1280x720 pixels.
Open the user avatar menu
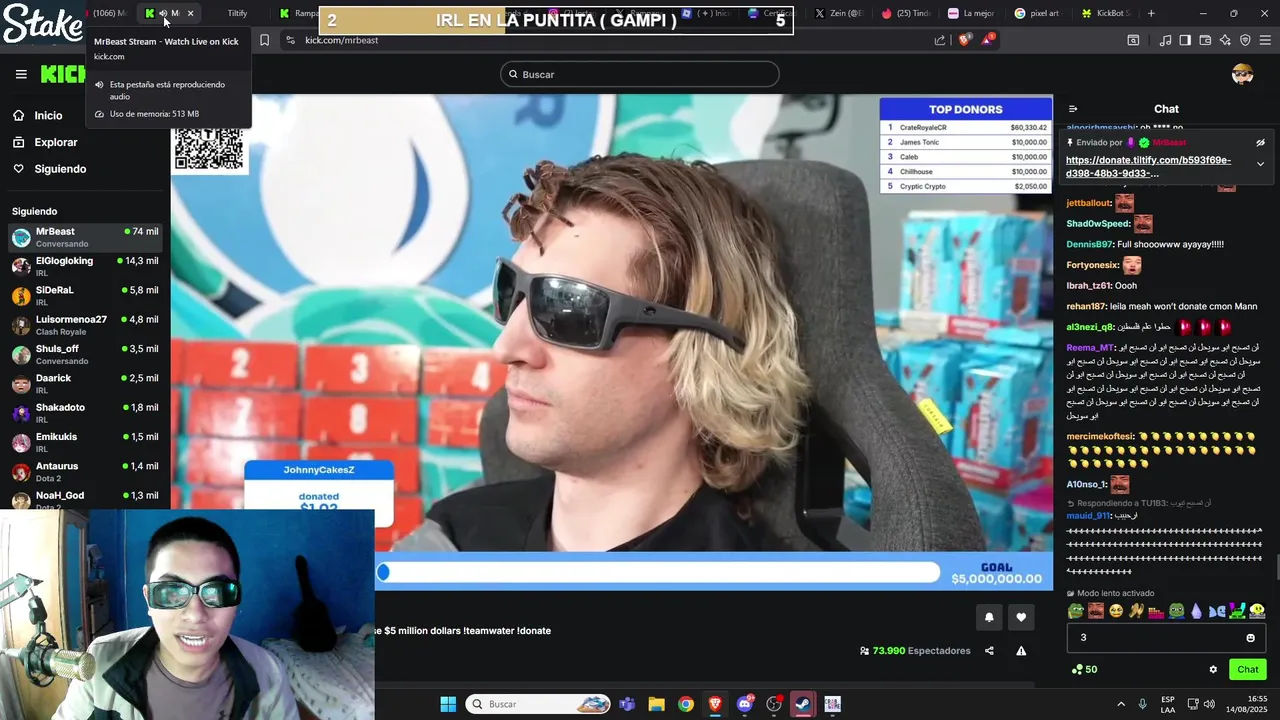click(1243, 74)
